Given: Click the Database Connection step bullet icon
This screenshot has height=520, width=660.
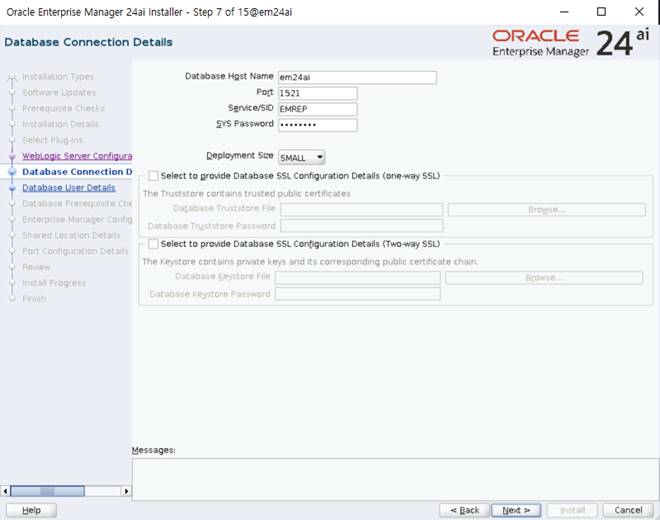Looking at the screenshot, I should pyautogui.click(x=12, y=172).
